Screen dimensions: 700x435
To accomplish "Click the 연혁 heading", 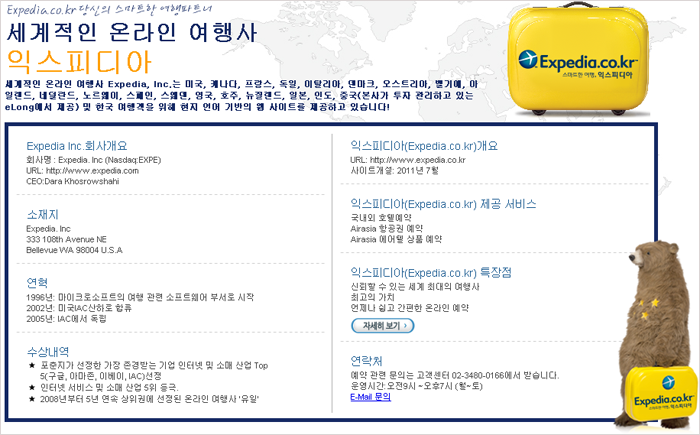I will pos(37,283).
